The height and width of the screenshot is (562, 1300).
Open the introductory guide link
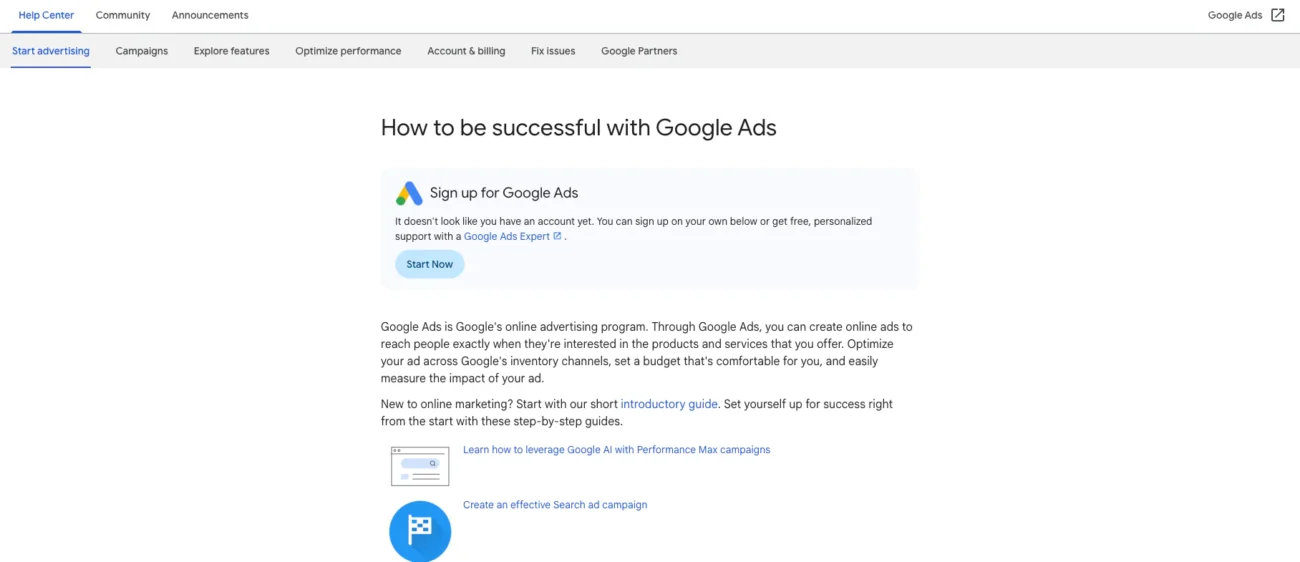[x=669, y=404]
